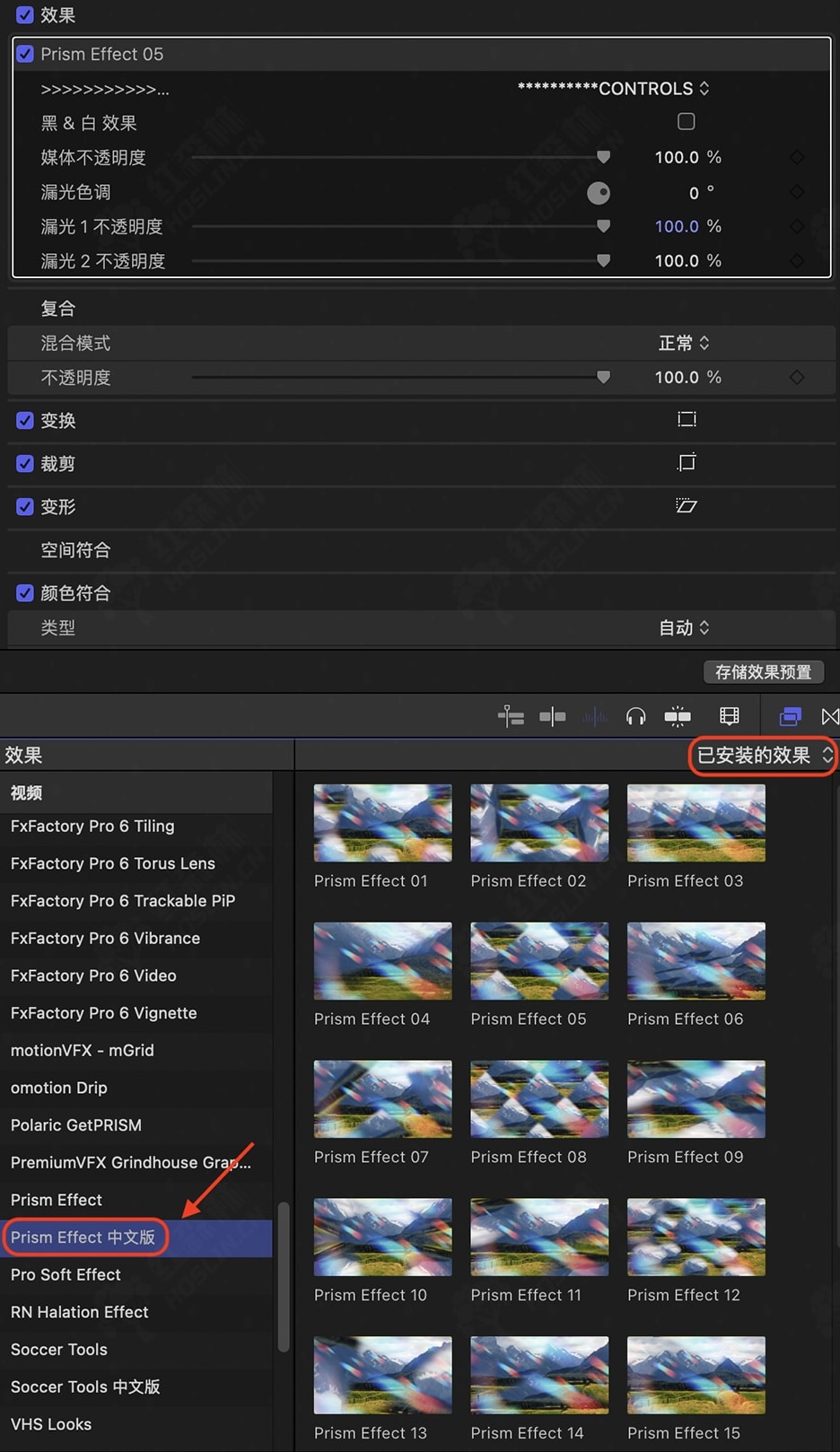Image resolution: width=840 pixels, height=1452 pixels.
Task: Disable the Prism Effect 05 checkbox
Action: point(25,54)
